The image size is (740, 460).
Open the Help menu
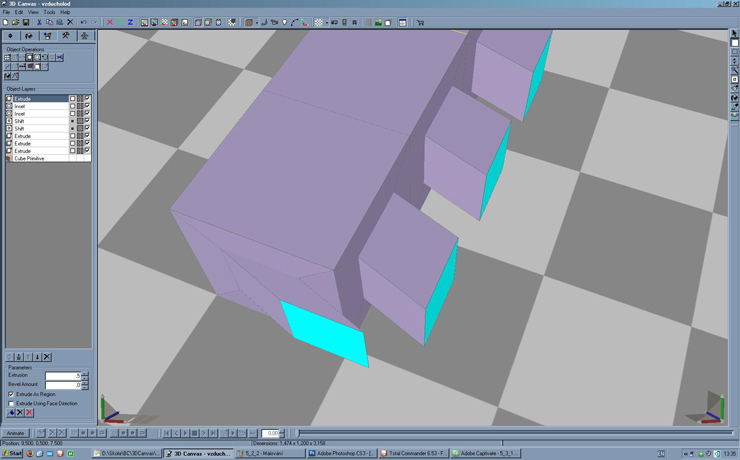click(x=65, y=12)
